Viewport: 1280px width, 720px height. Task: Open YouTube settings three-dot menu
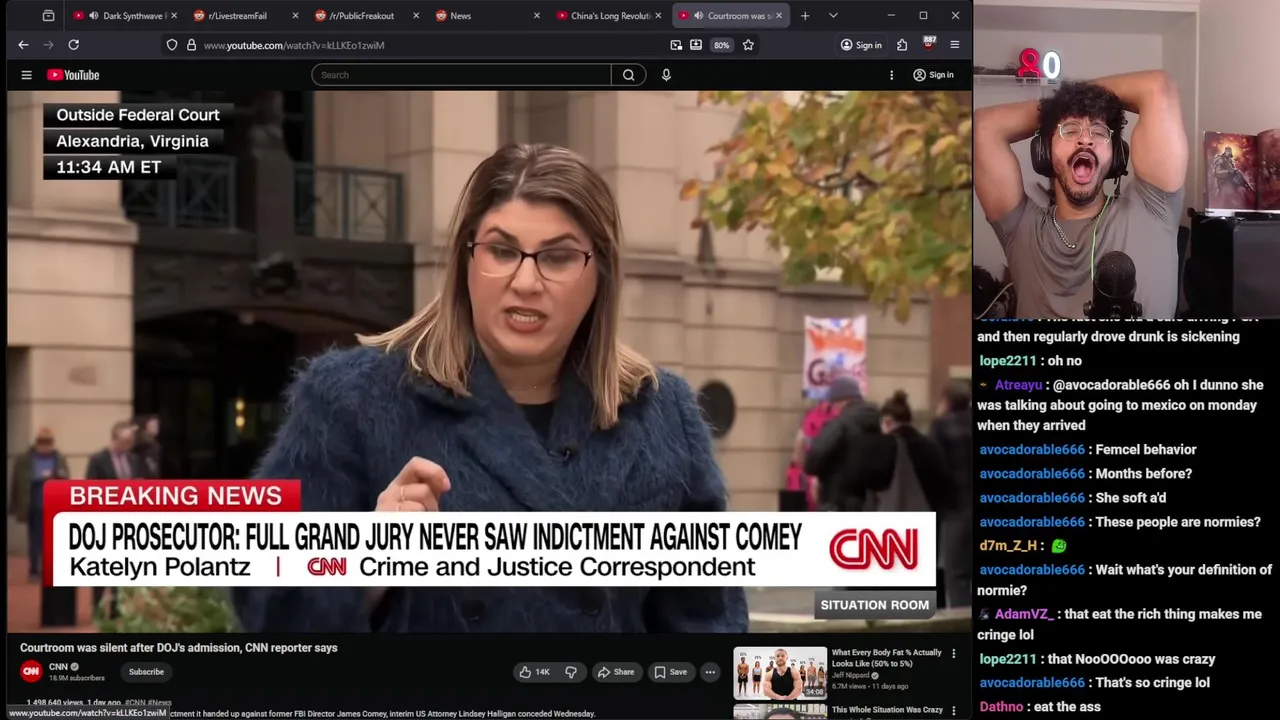892,75
